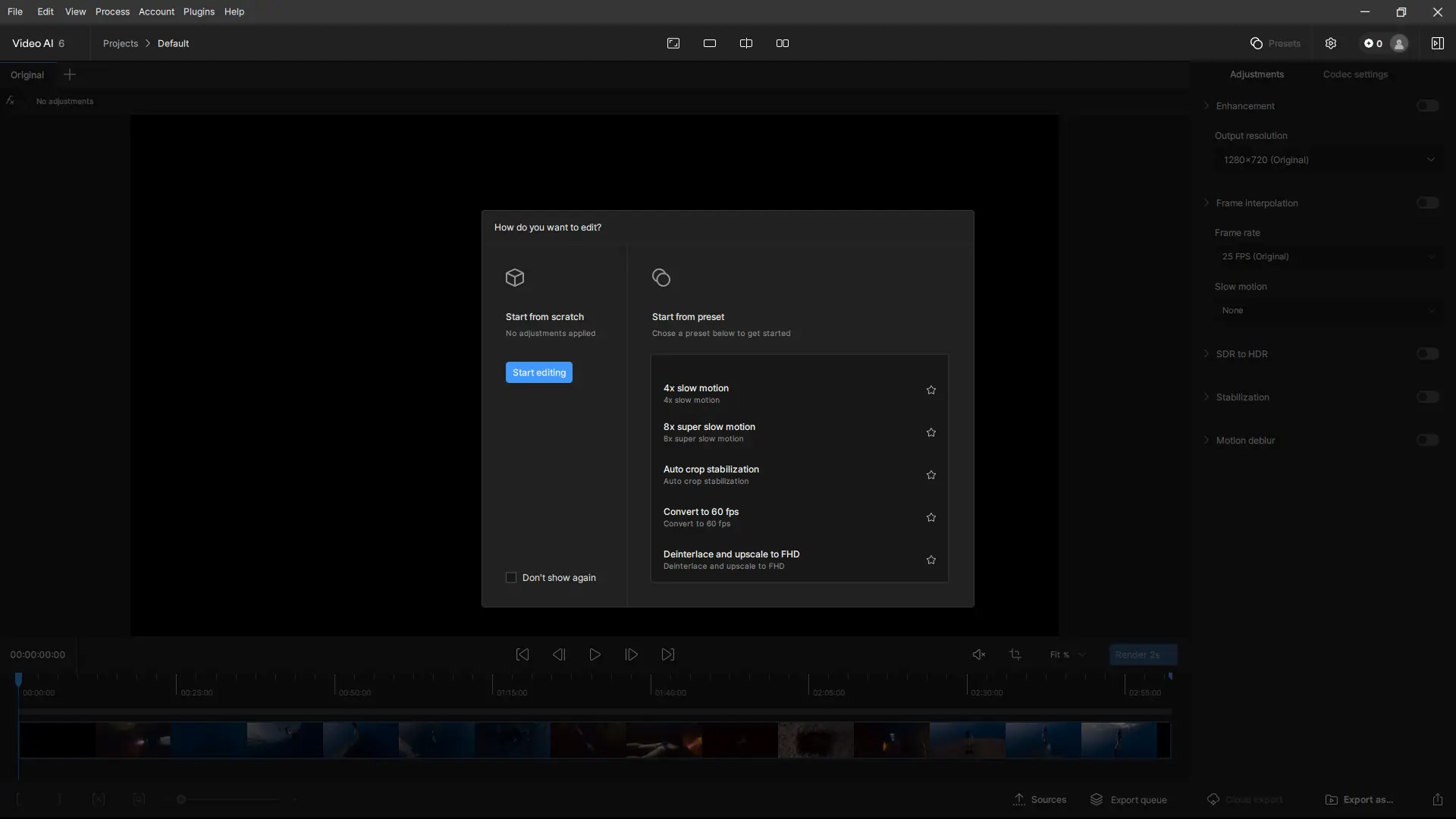The height and width of the screenshot is (819, 1456).
Task: Click the Render 2s button
Action: [x=1142, y=654]
